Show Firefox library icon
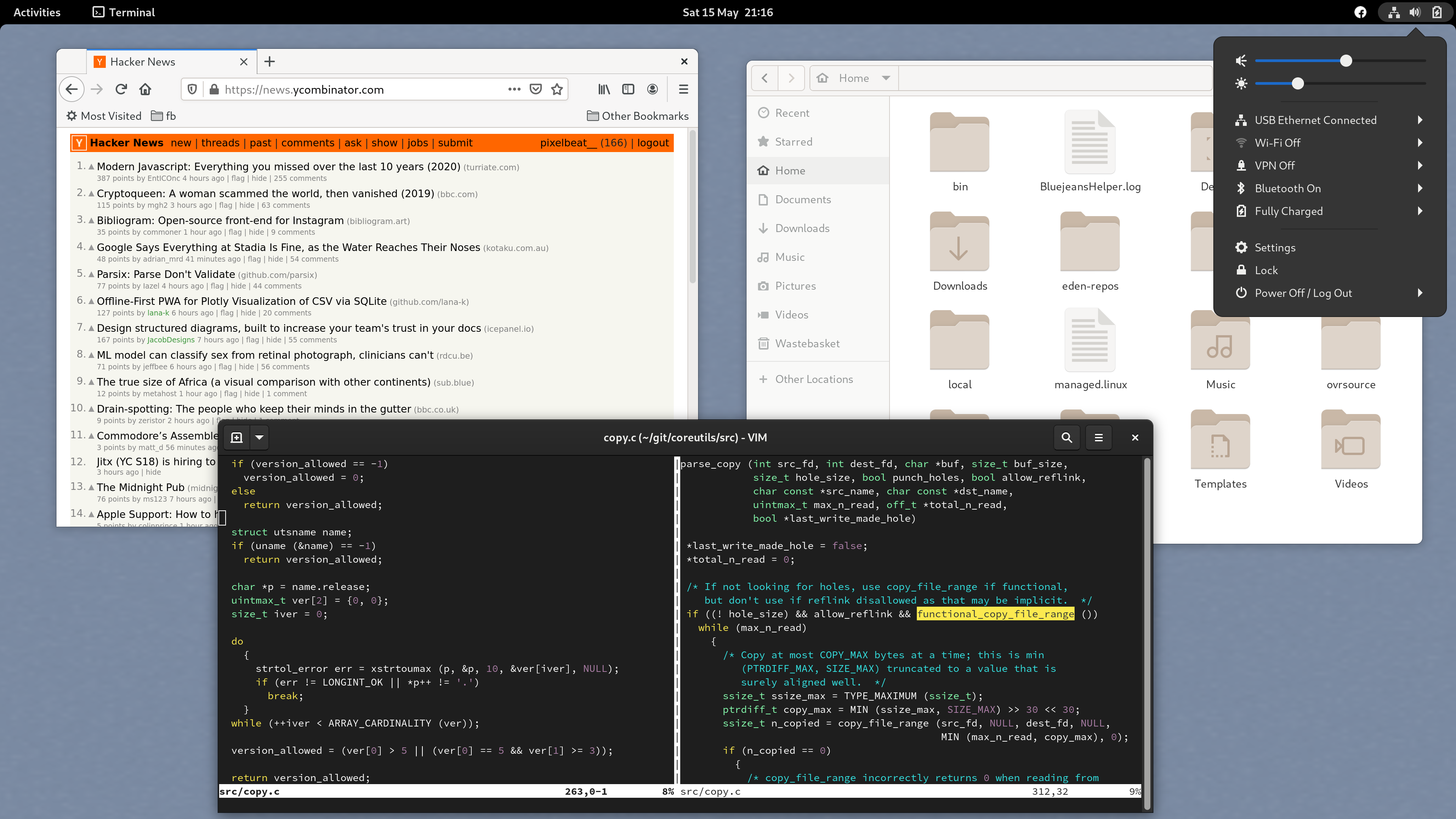Viewport: 1456px width, 819px height. (604, 89)
